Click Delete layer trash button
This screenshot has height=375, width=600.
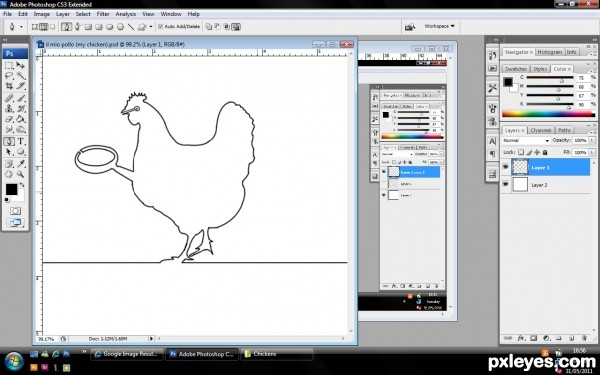pos(584,338)
